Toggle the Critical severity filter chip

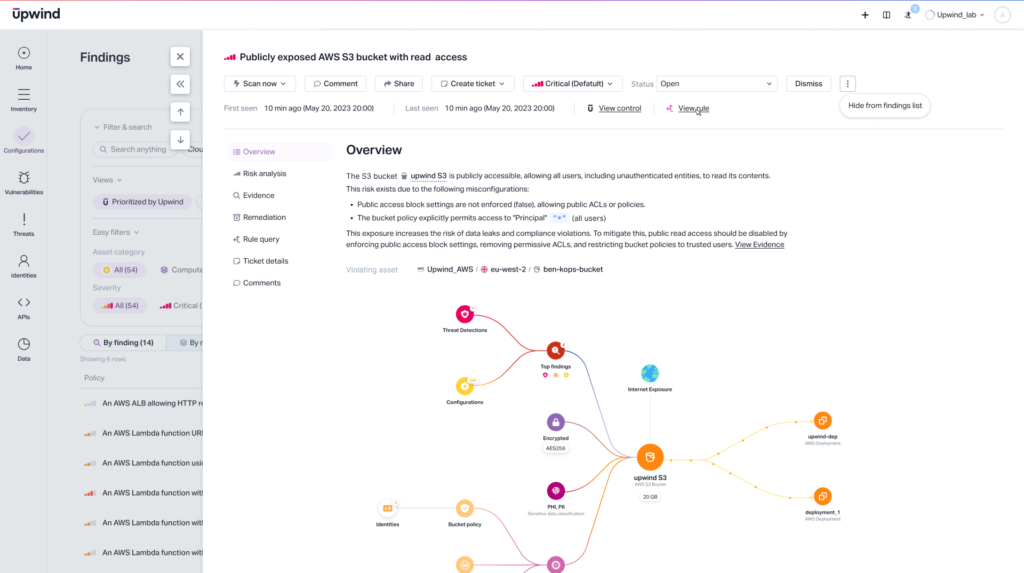(x=180, y=305)
